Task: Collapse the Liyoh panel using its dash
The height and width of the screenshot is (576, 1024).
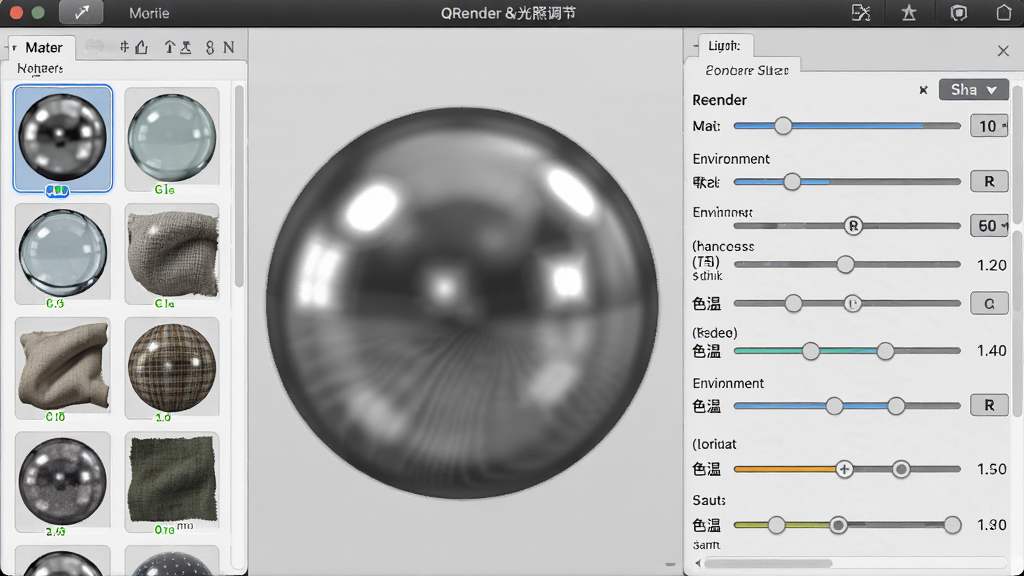Action: [695, 46]
